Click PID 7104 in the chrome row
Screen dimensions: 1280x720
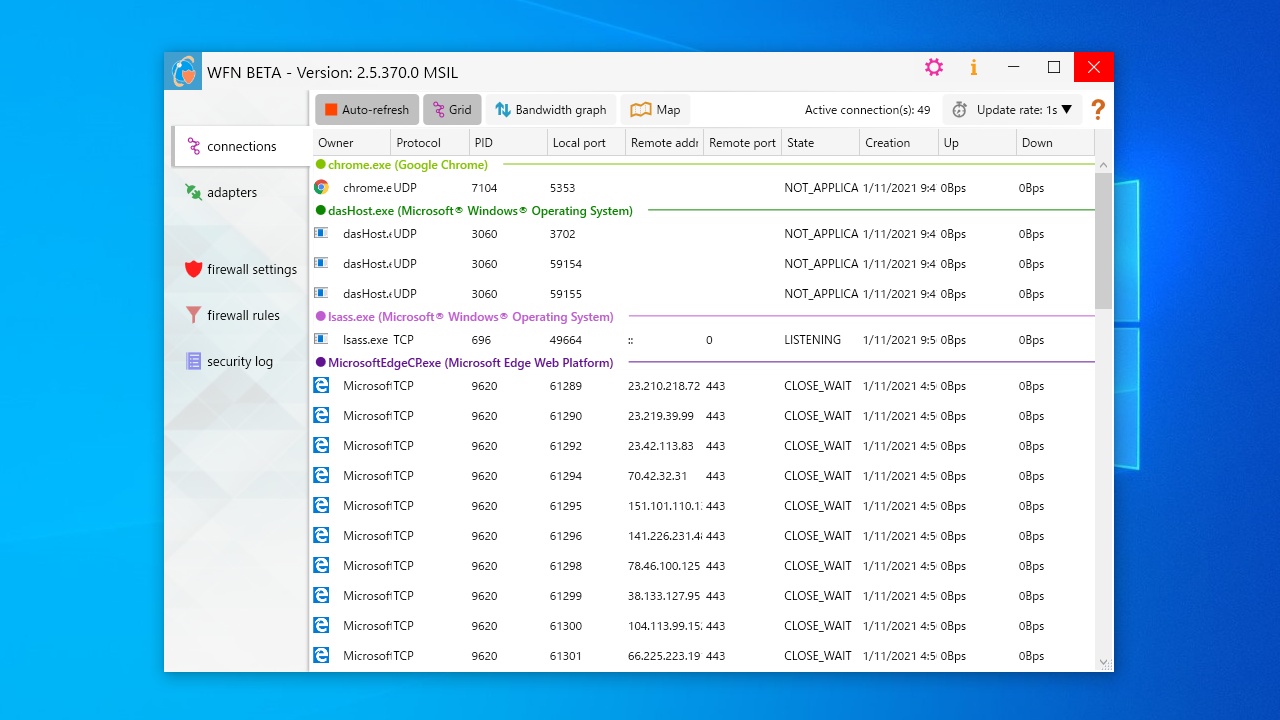pos(484,188)
